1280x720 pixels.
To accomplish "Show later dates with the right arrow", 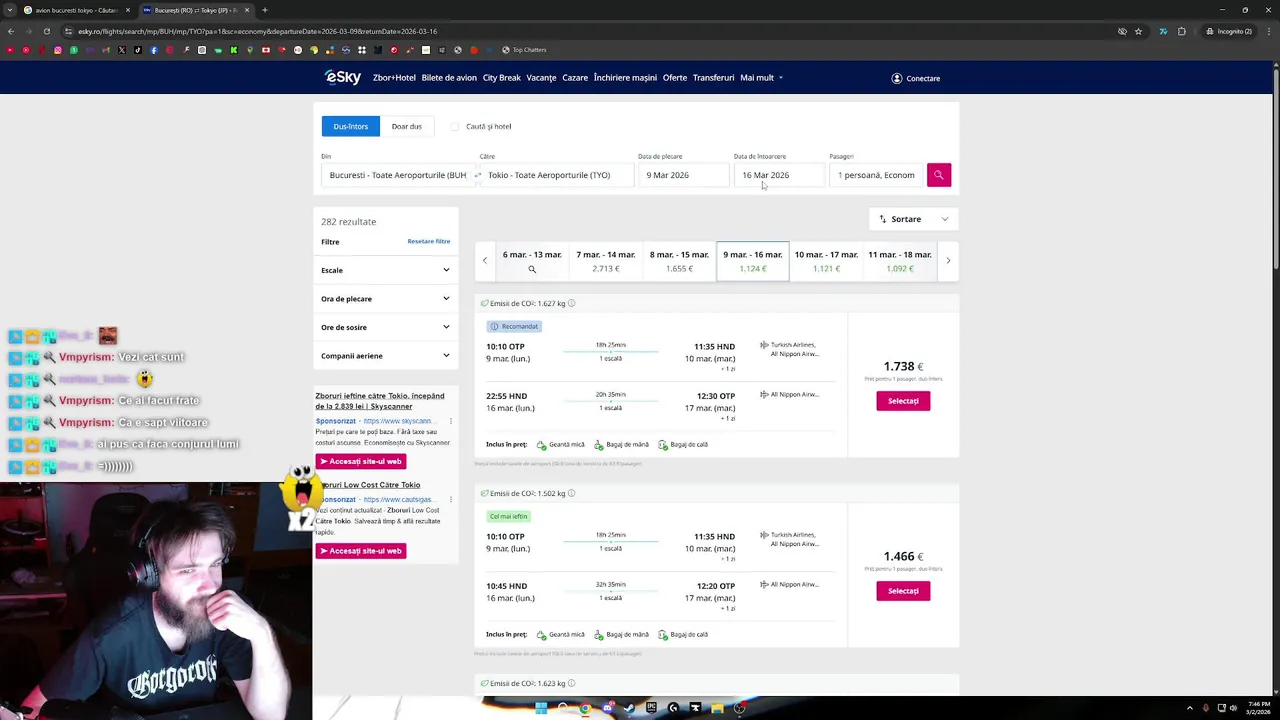I will pos(948,261).
